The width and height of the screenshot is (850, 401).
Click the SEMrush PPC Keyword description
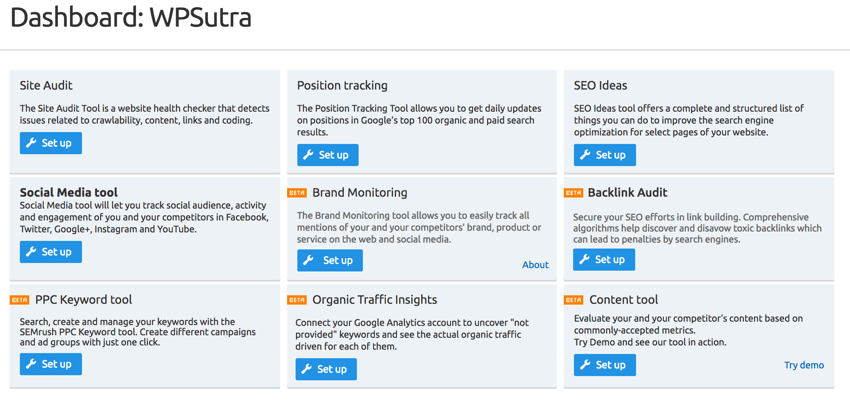[x=138, y=332]
